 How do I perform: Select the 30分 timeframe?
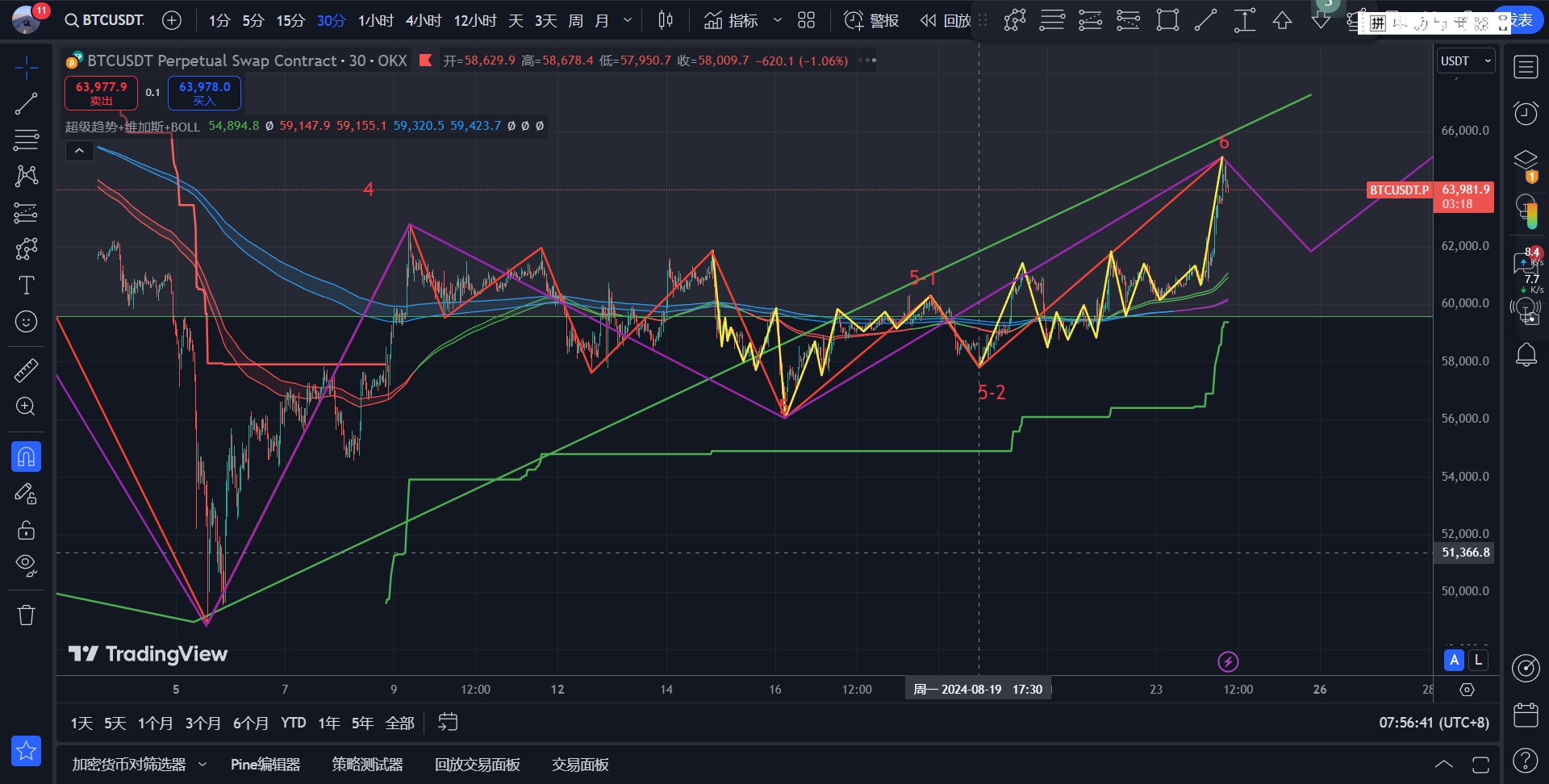[331, 20]
